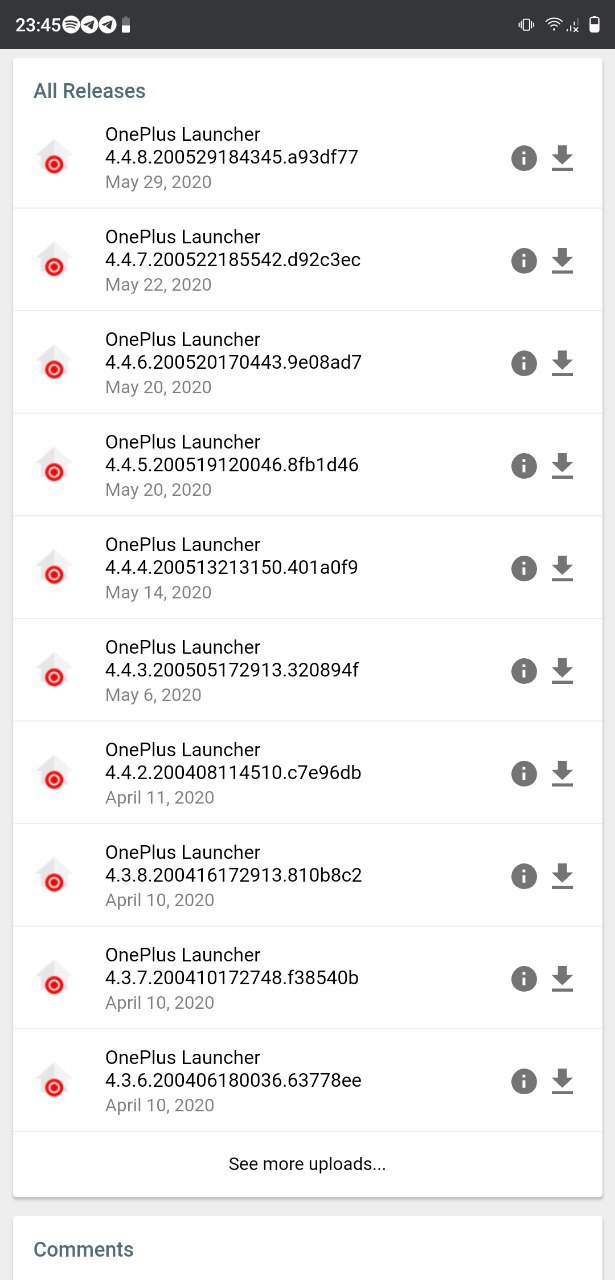Tap the launcher app icon beside version 4.4.5
615x1280 pixels.
pos(54,466)
